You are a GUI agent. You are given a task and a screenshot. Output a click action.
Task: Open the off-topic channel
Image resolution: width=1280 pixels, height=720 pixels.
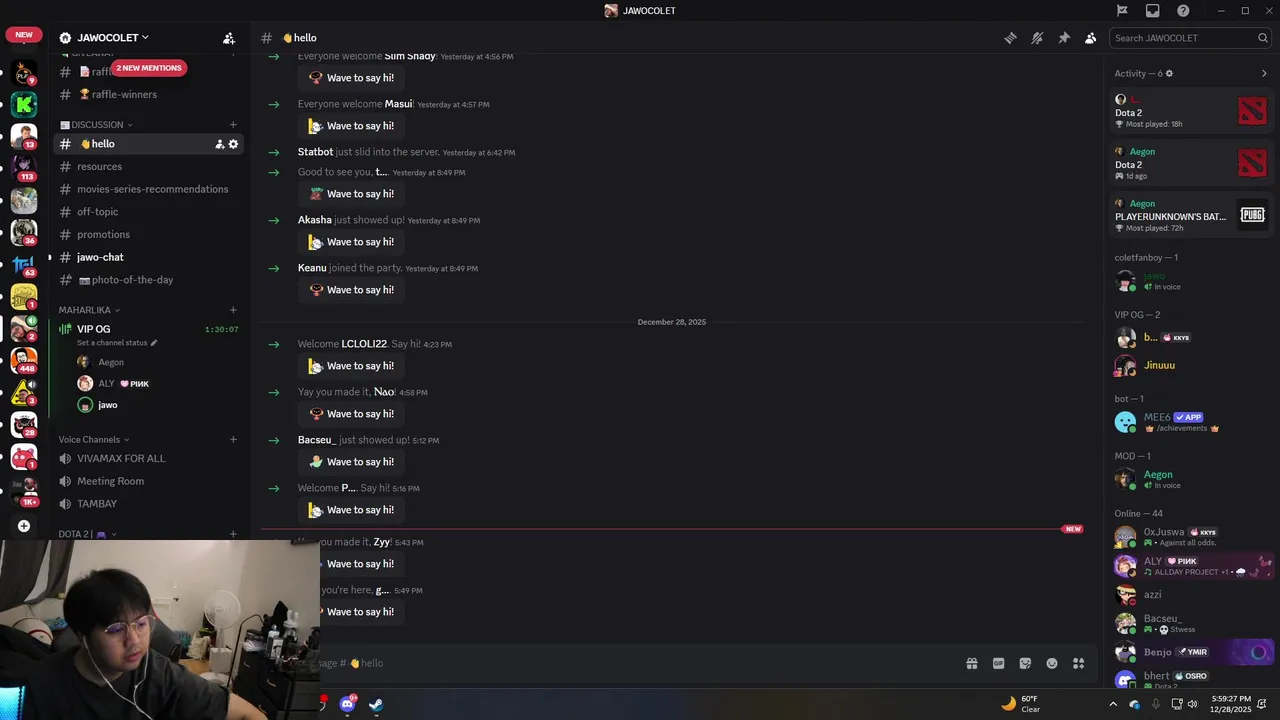click(147, 212)
